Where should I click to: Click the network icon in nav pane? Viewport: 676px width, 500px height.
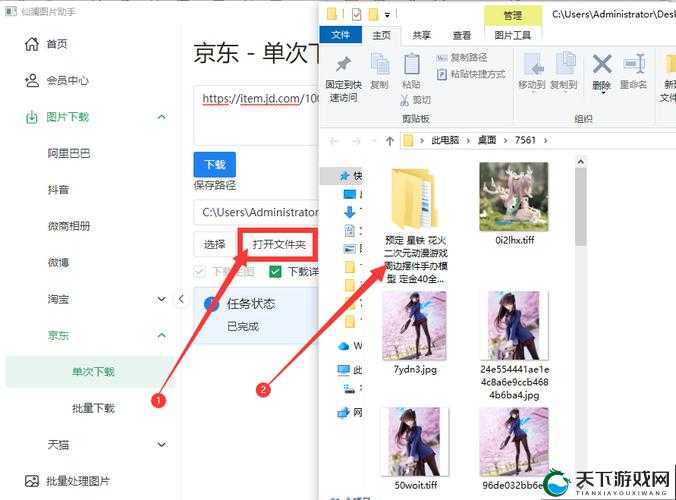(343, 412)
